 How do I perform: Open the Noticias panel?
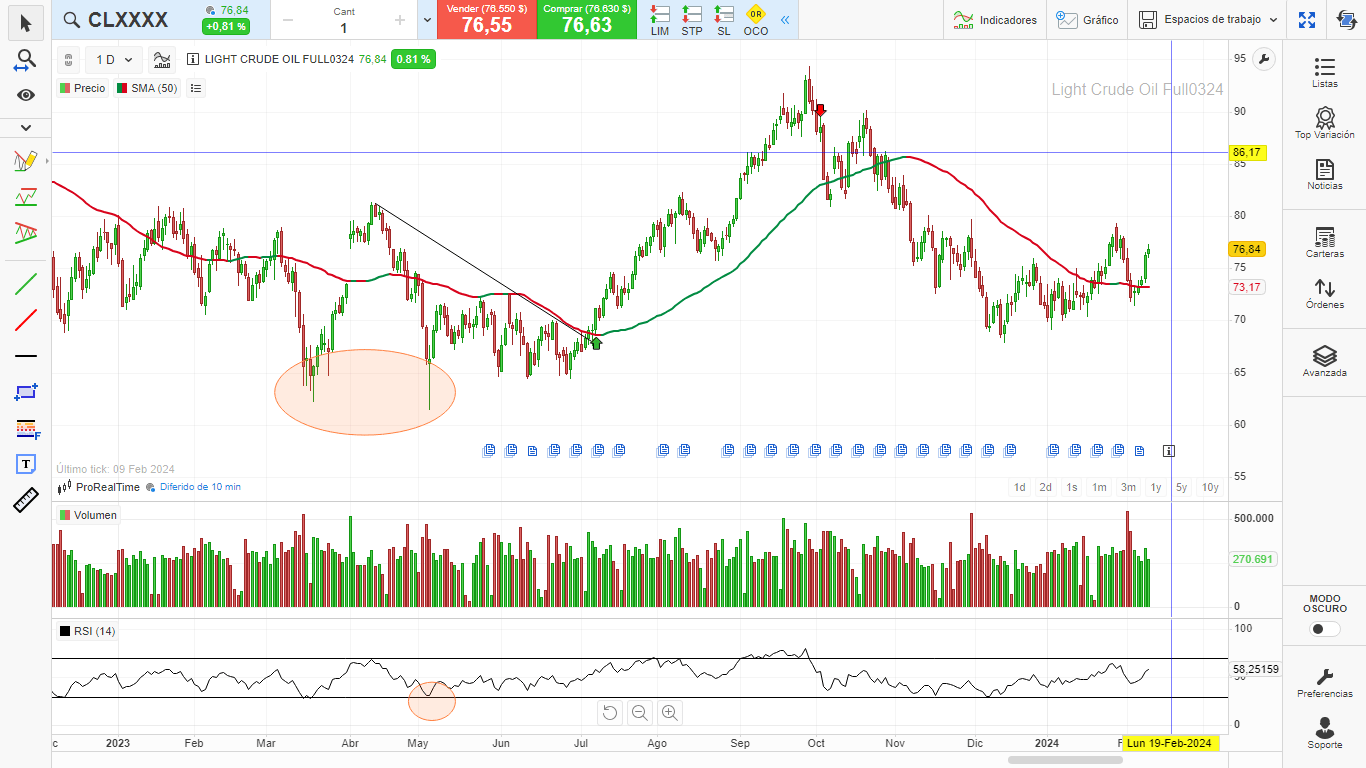1325,175
